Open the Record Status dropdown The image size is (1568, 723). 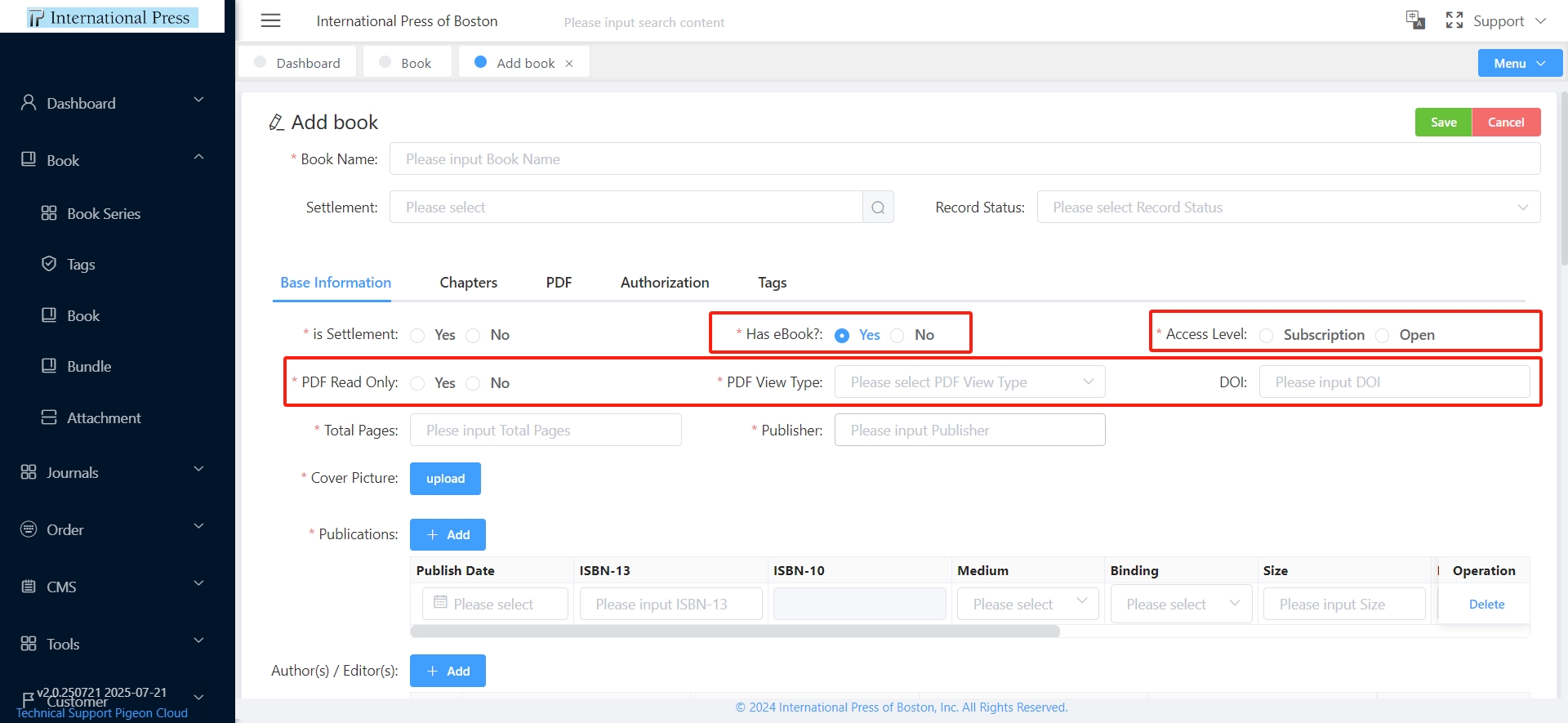tap(1289, 208)
